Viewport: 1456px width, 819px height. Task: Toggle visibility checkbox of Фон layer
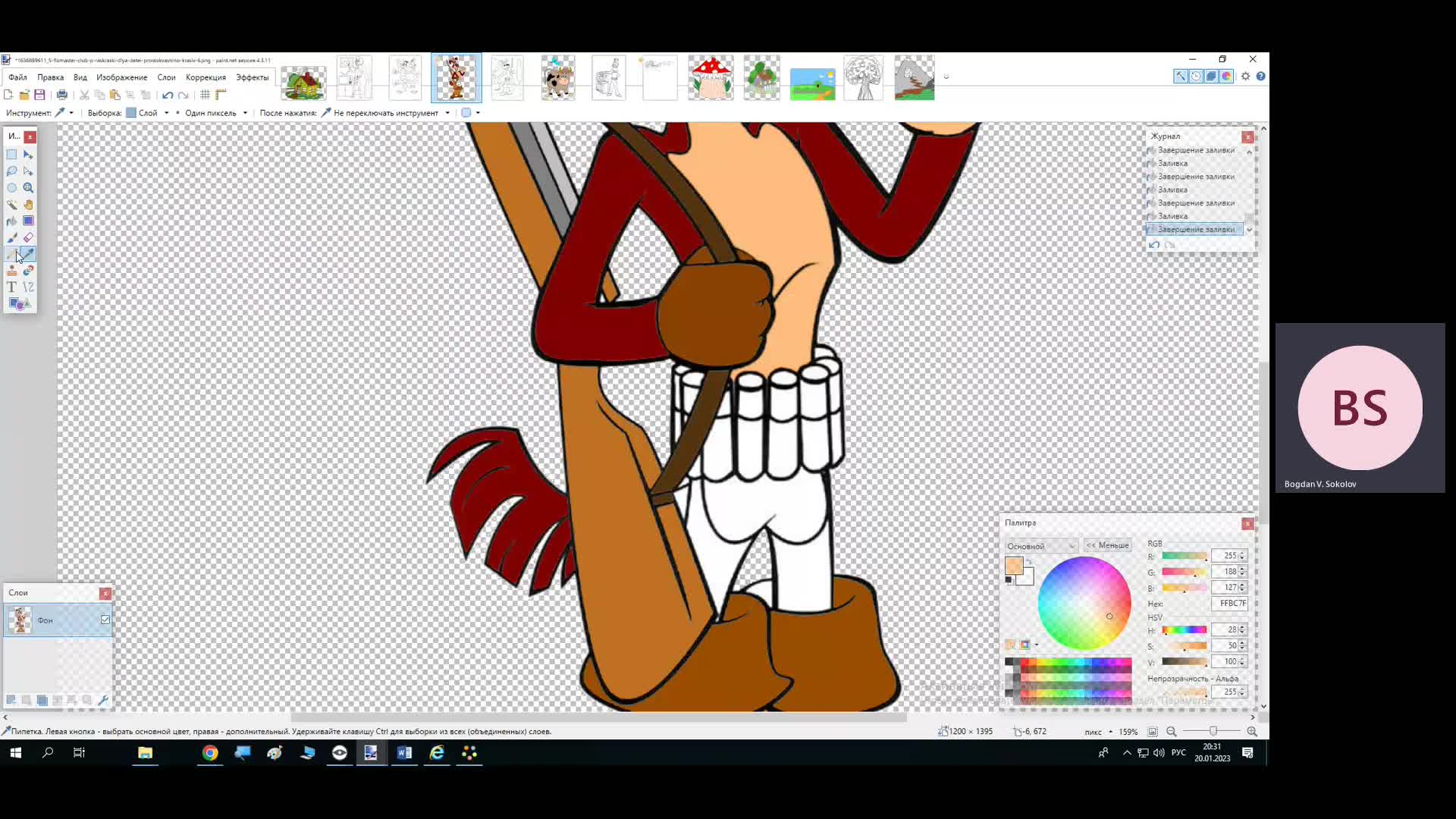click(x=105, y=620)
